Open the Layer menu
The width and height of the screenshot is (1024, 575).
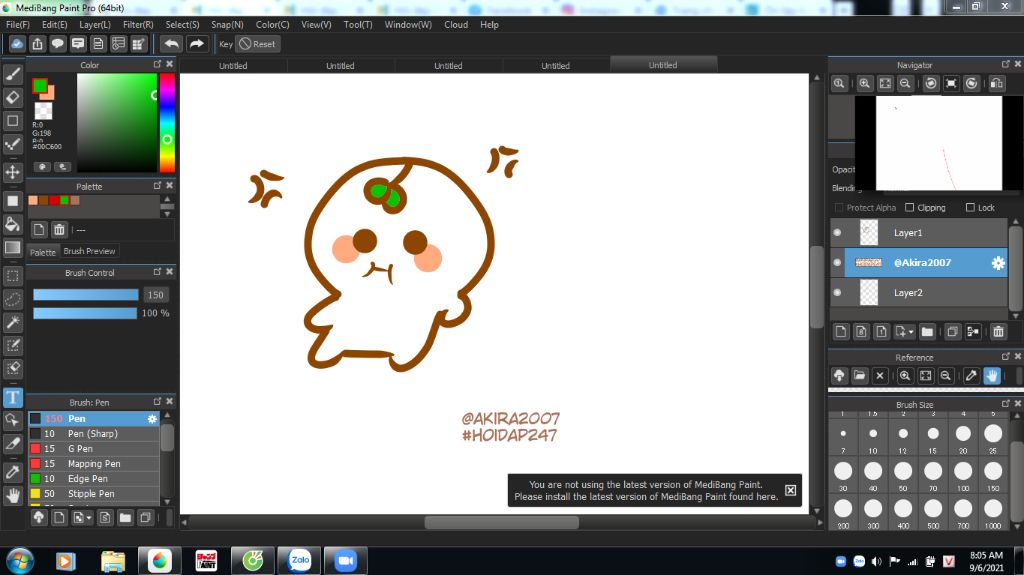[95, 25]
